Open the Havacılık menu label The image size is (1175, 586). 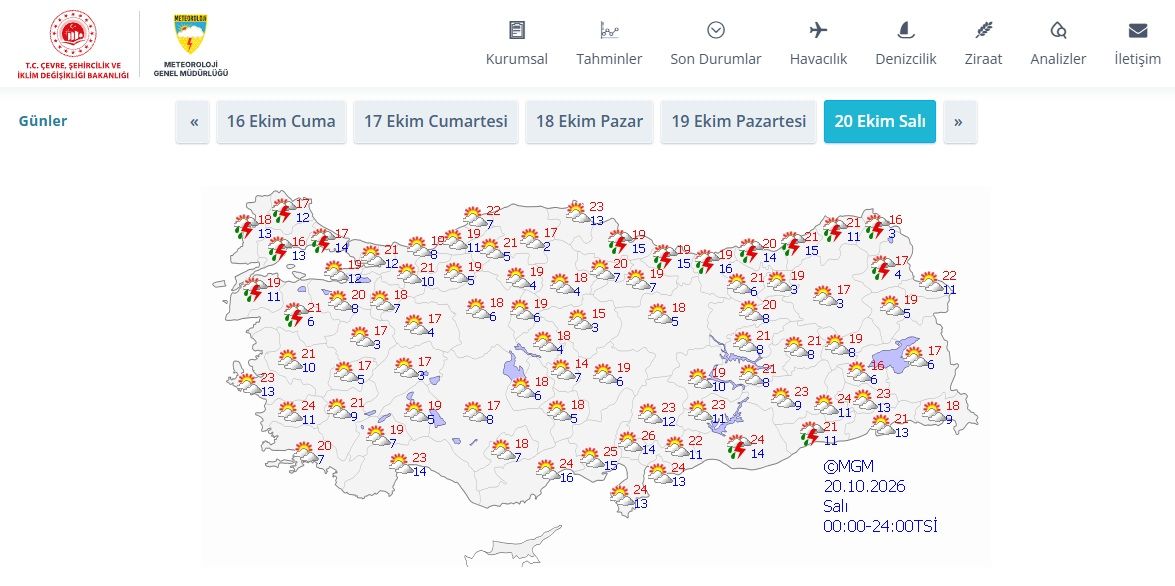818,59
